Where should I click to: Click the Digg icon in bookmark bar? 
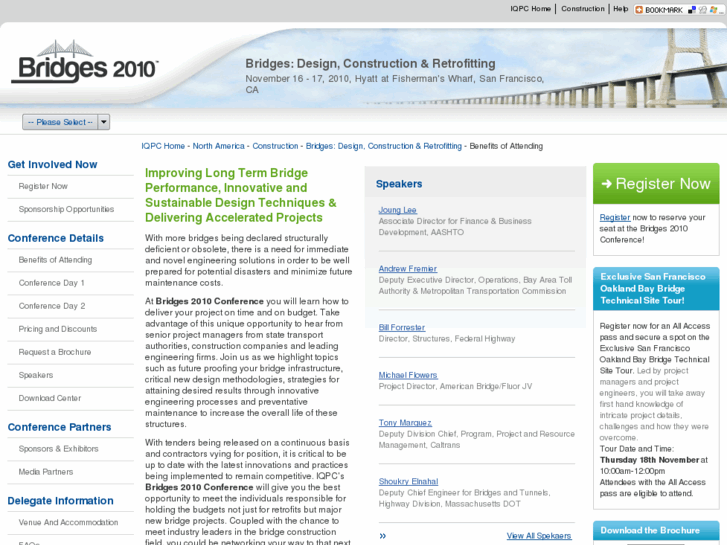click(x=702, y=10)
